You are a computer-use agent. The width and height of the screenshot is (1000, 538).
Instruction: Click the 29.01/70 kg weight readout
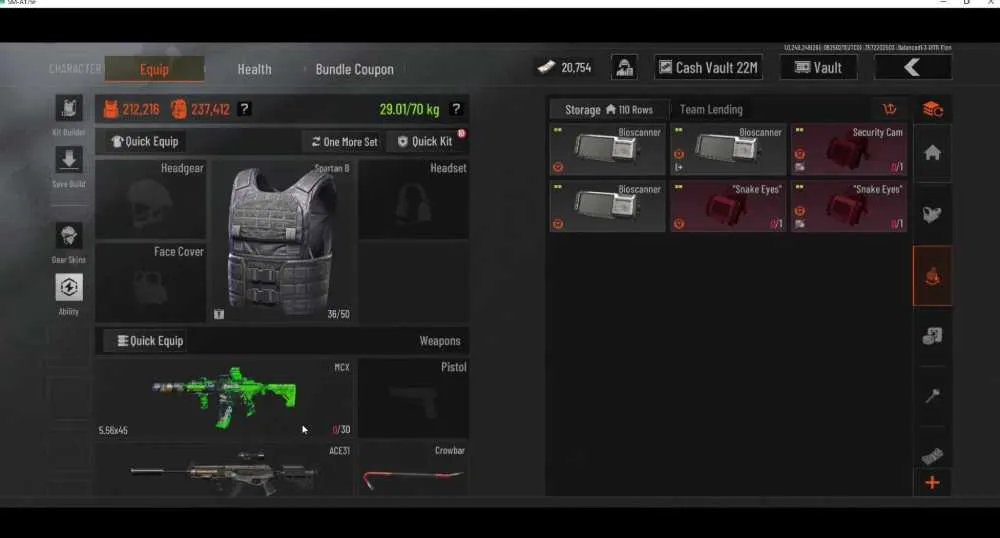[409, 109]
